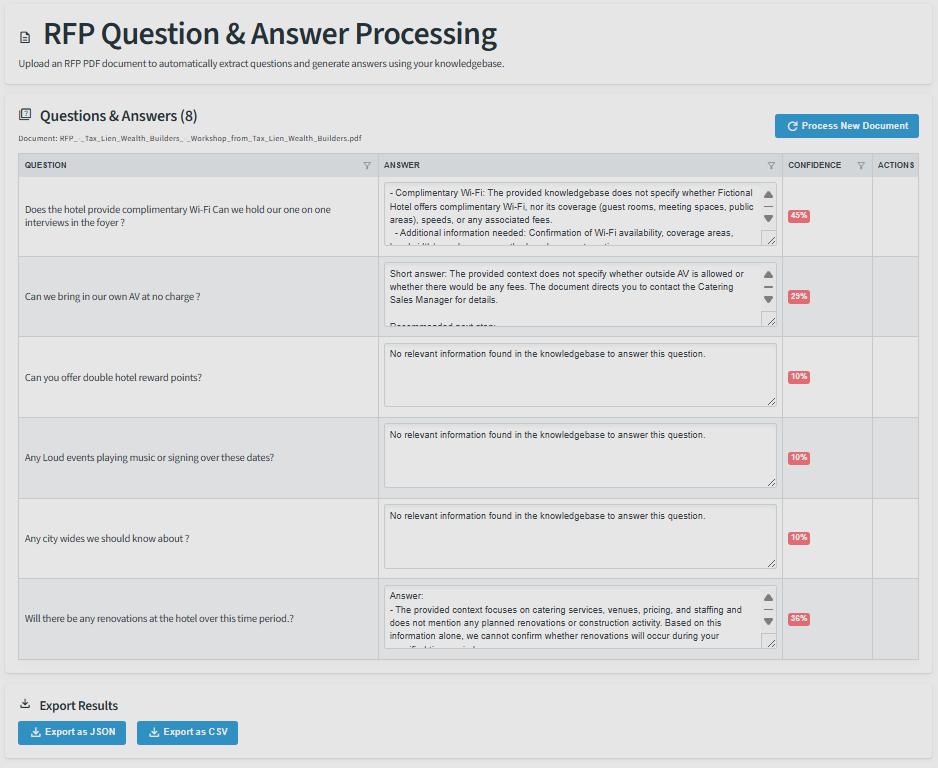Click 10% badge in loud events row

[x=799, y=458]
